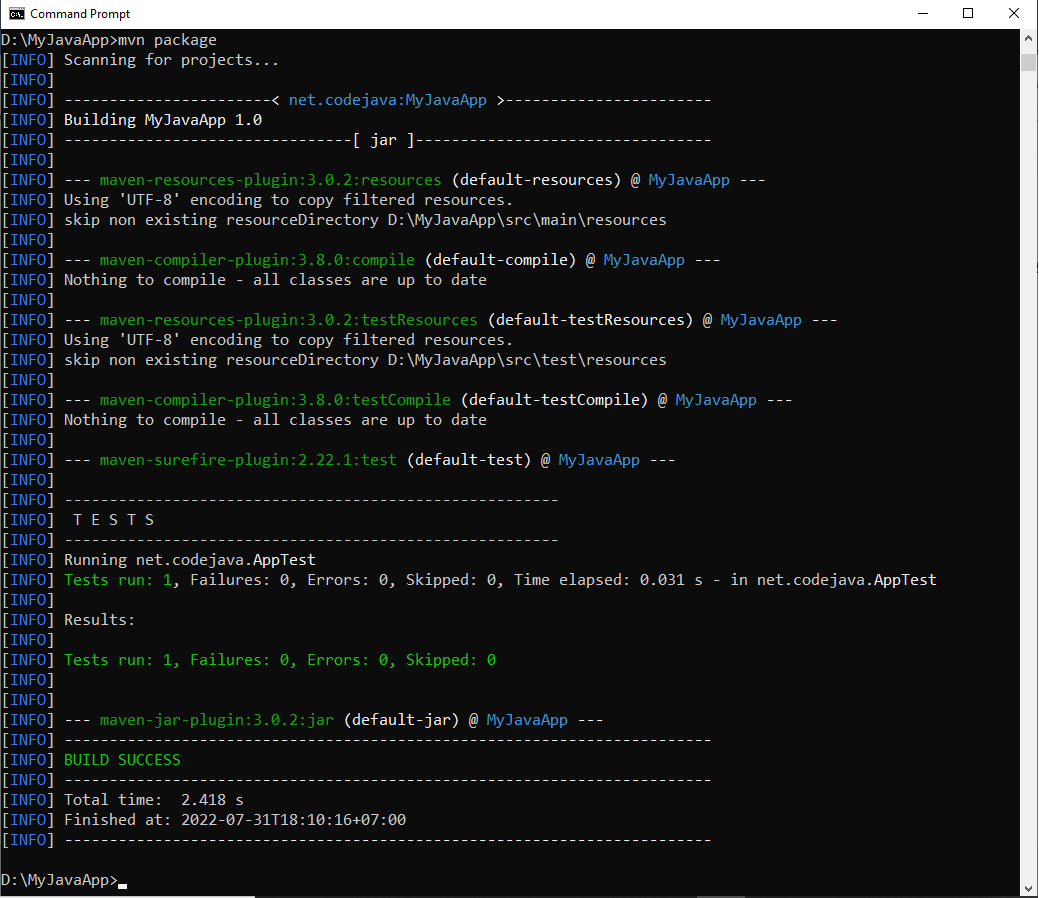Click the scrollbar up arrow
The width and height of the screenshot is (1039, 898).
[1029, 39]
